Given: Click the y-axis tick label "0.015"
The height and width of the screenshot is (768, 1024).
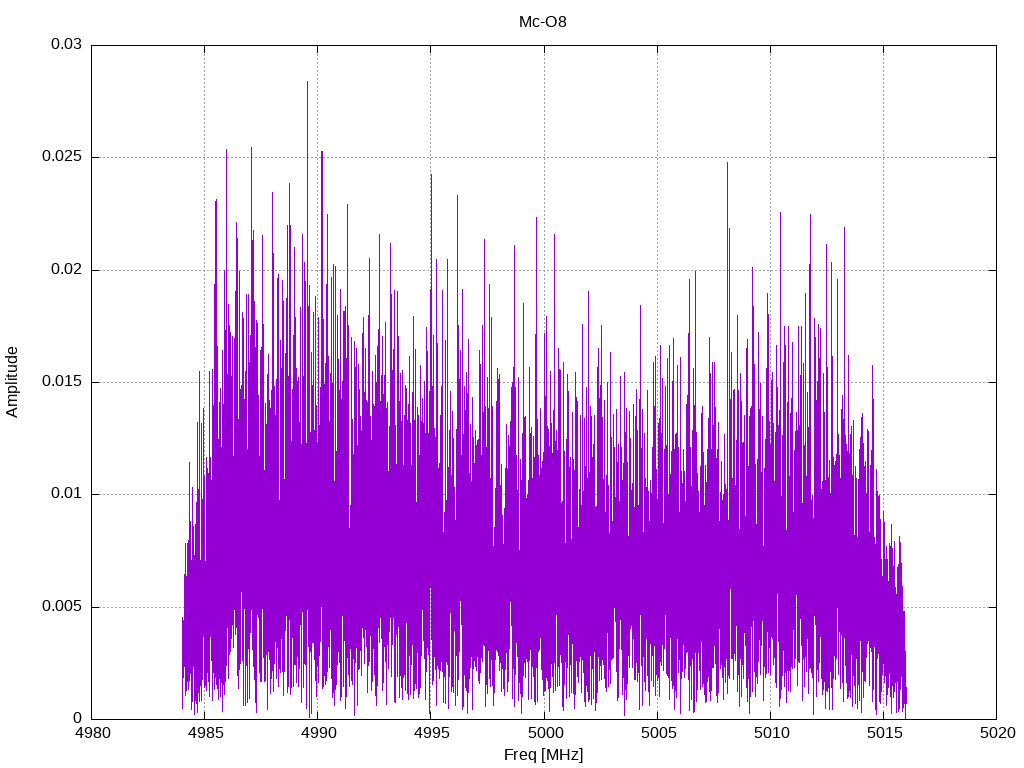Looking at the screenshot, I should point(62,381).
